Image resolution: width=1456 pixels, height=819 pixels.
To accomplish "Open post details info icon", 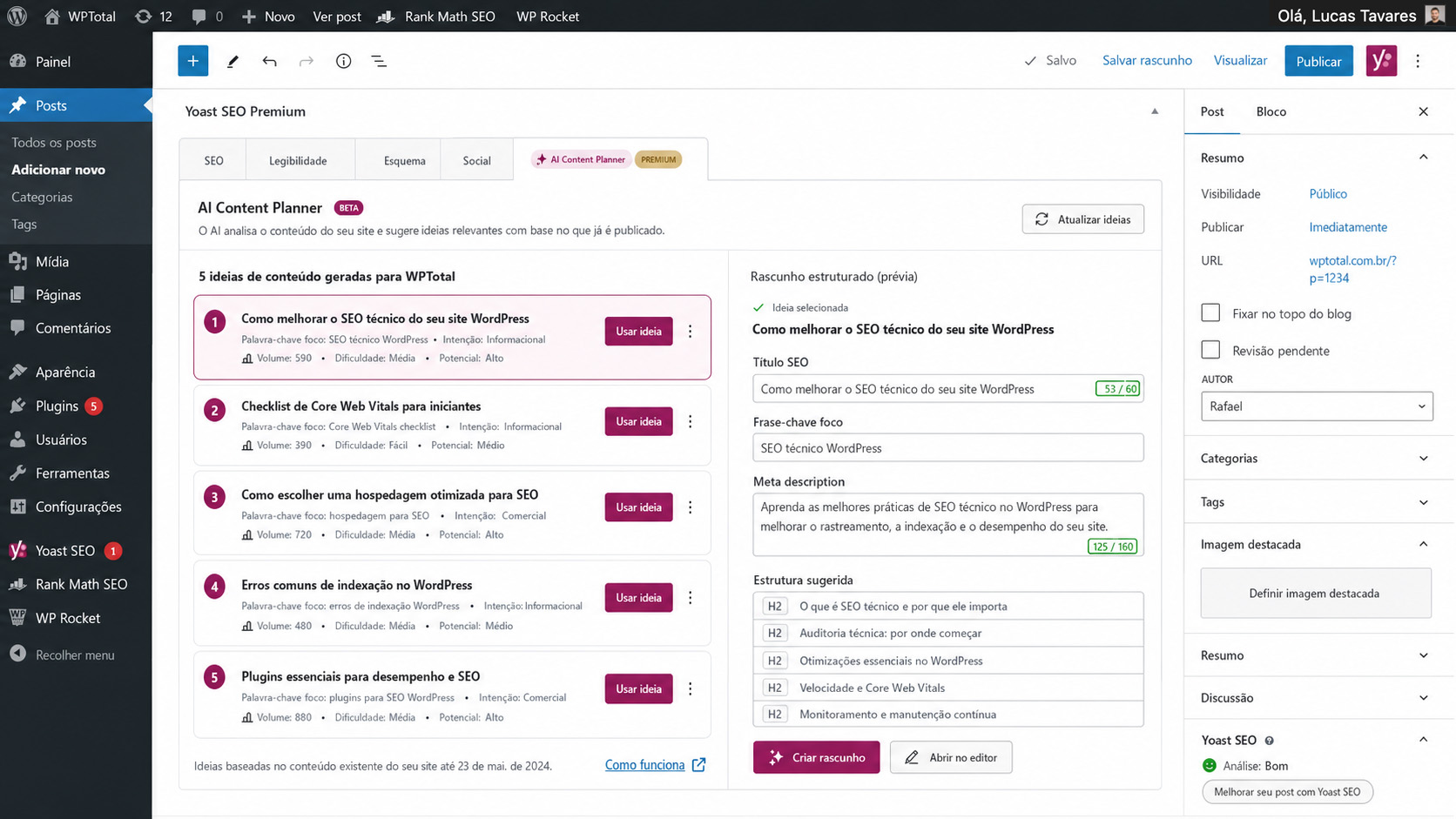I will (x=344, y=61).
